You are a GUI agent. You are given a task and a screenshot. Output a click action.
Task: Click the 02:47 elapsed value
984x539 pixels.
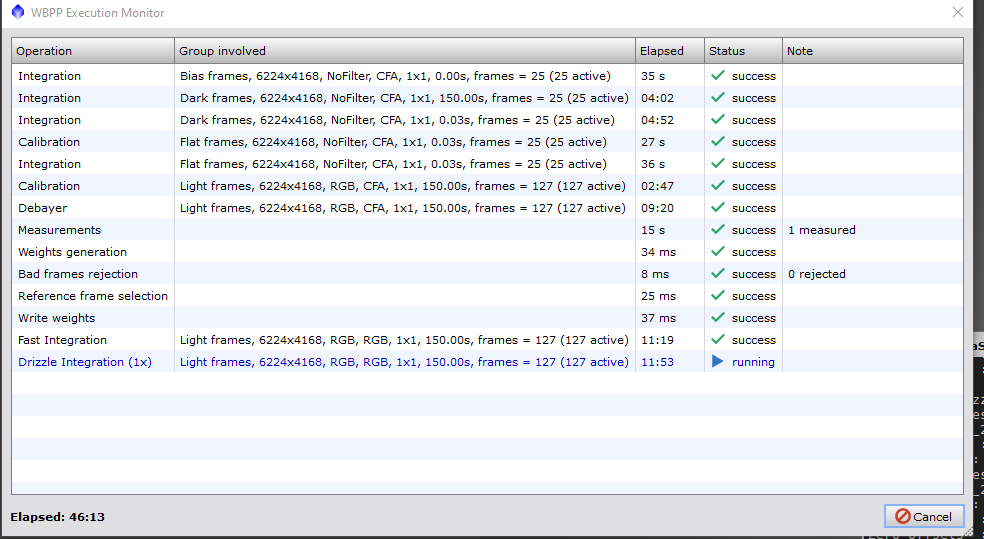pyautogui.click(x=657, y=186)
